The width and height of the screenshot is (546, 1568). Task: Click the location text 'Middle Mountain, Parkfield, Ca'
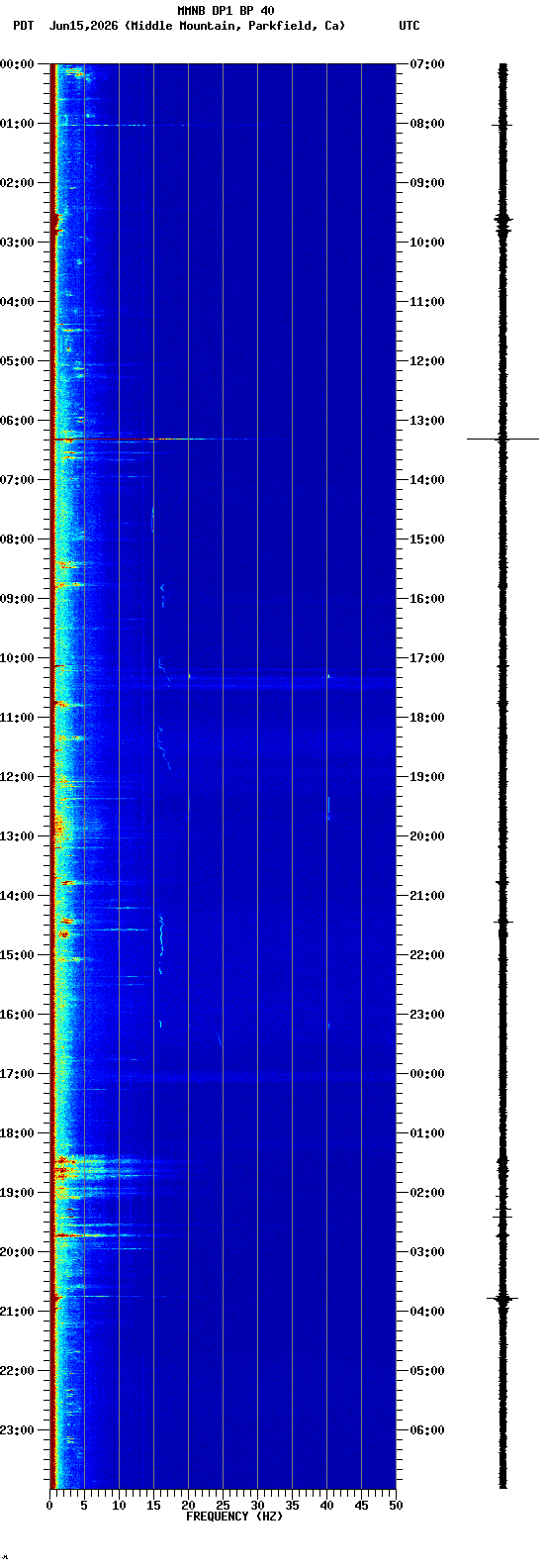[x=235, y=26]
